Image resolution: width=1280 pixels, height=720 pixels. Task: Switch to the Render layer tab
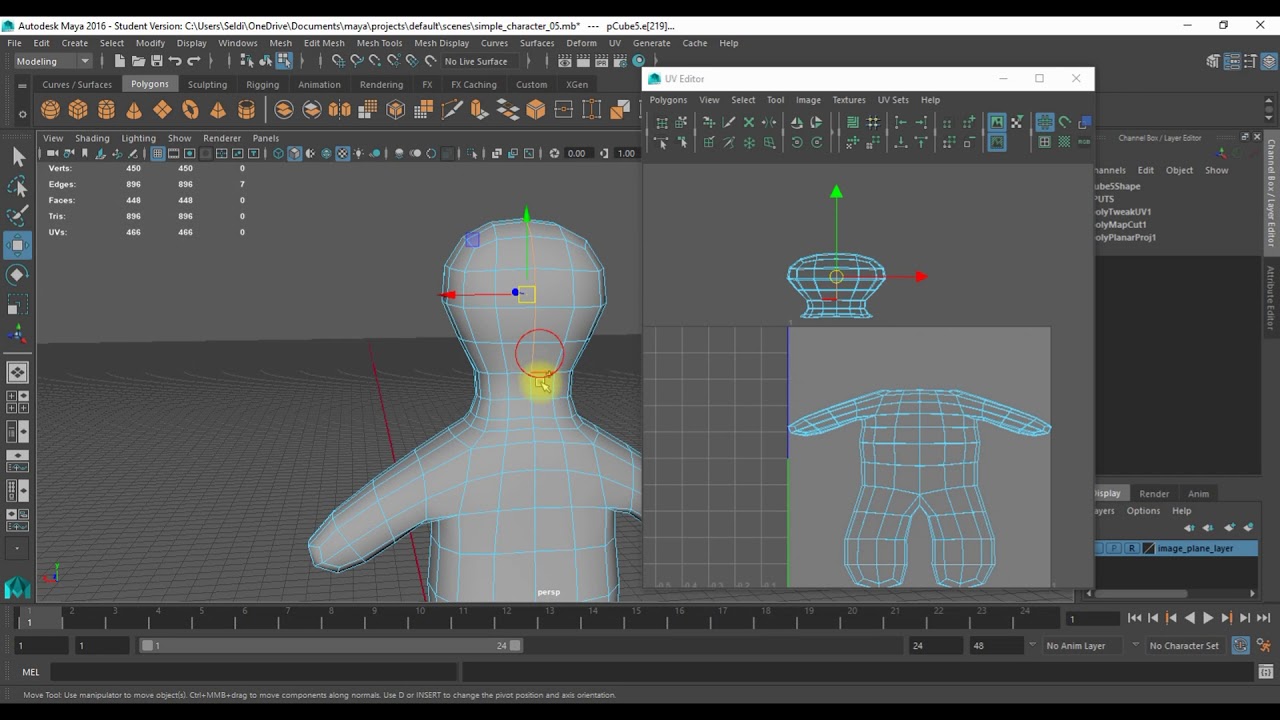pyautogui.click(x=1153, y=493)
